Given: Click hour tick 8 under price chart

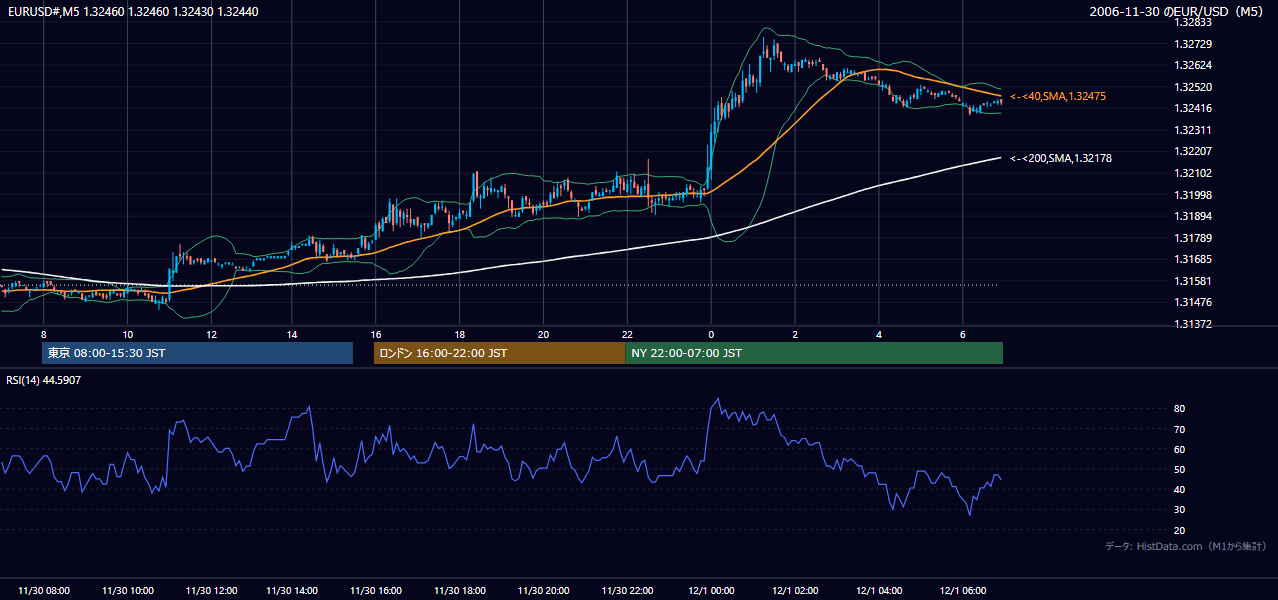Looking at the screenshot, I should [43, 334].
